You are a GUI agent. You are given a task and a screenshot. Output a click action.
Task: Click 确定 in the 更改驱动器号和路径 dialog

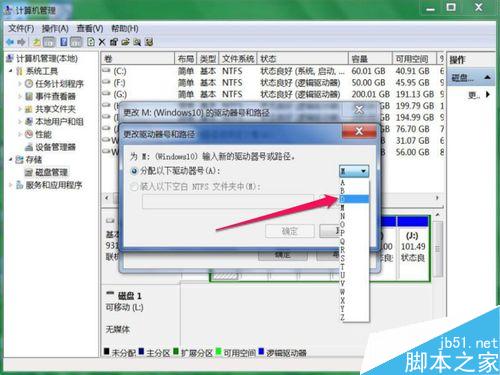(290, 231)
